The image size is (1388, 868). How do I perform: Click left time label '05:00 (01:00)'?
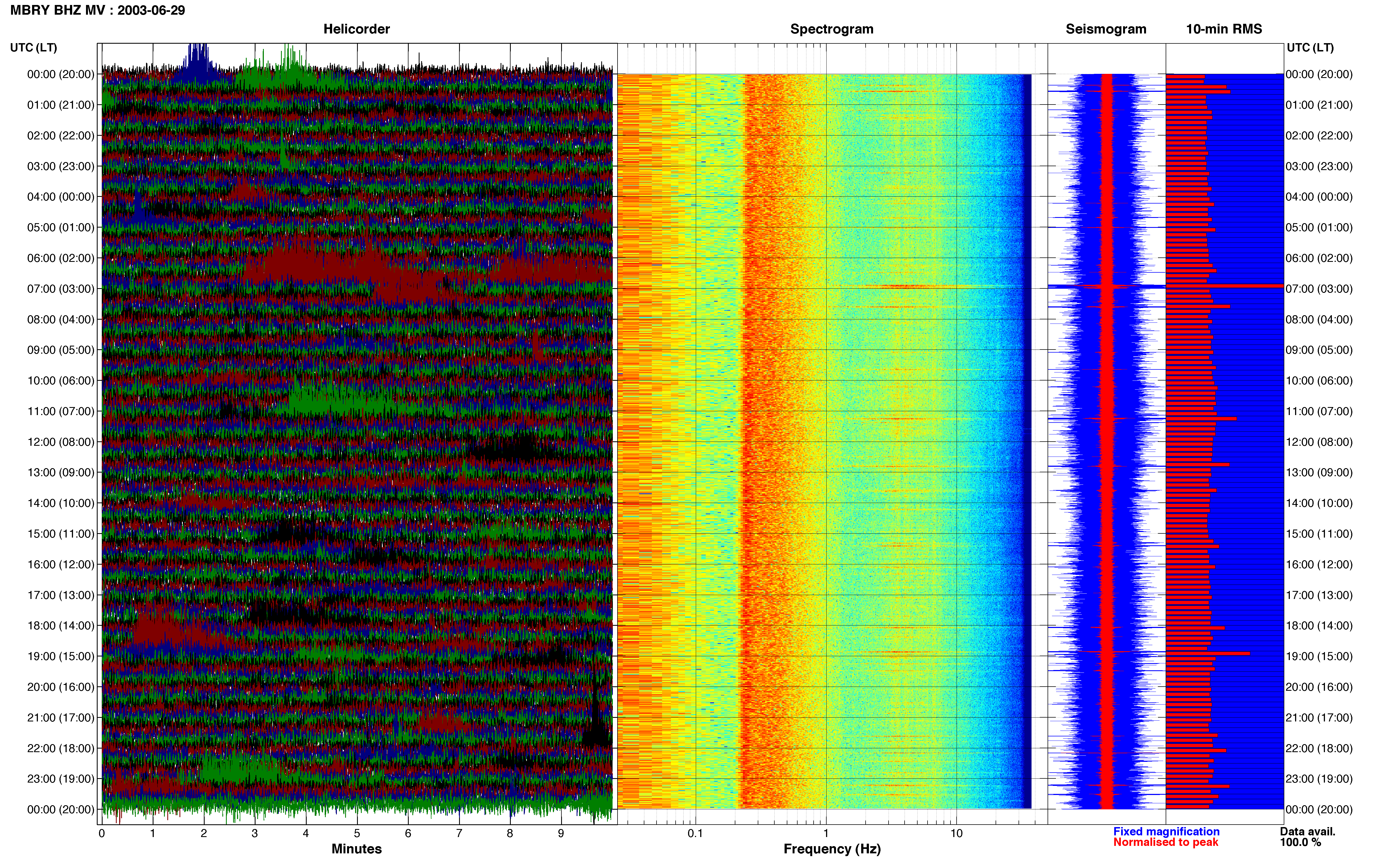coord(60,227)
